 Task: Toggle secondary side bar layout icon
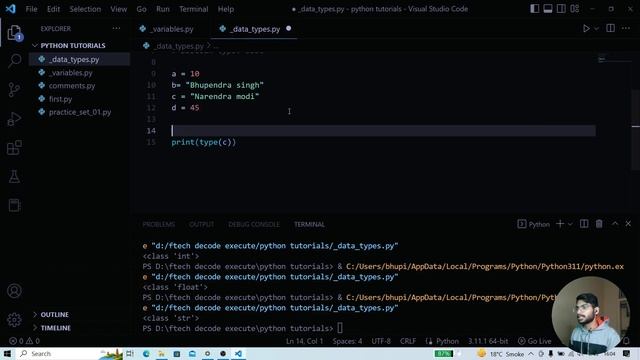561,9
